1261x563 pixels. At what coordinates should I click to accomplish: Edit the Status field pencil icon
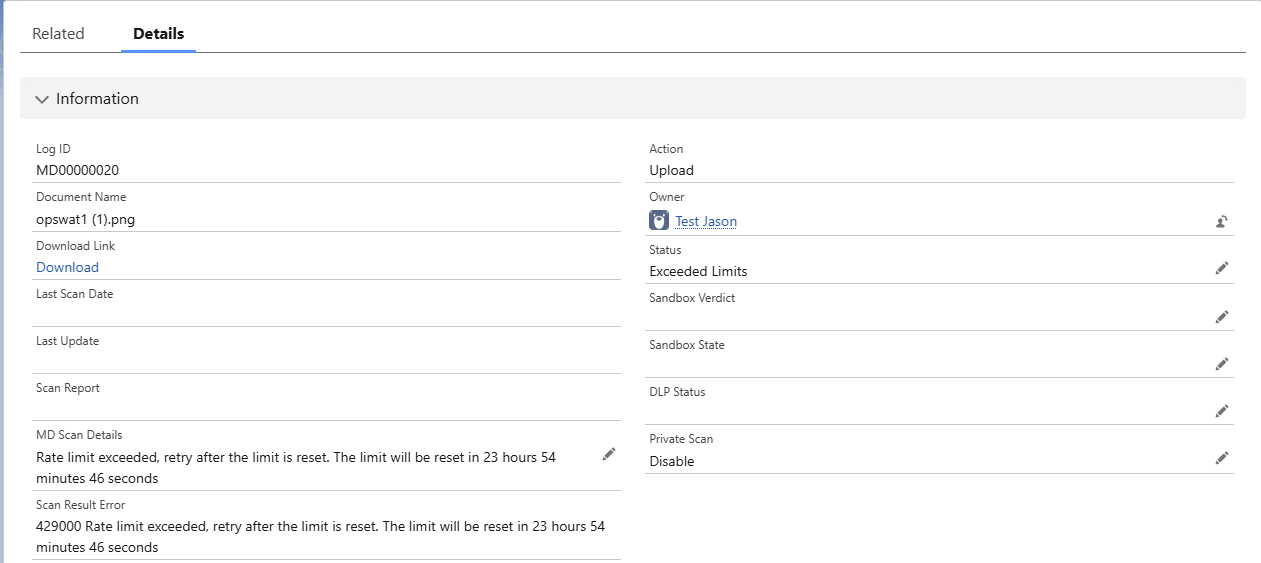pos(1221,268)
